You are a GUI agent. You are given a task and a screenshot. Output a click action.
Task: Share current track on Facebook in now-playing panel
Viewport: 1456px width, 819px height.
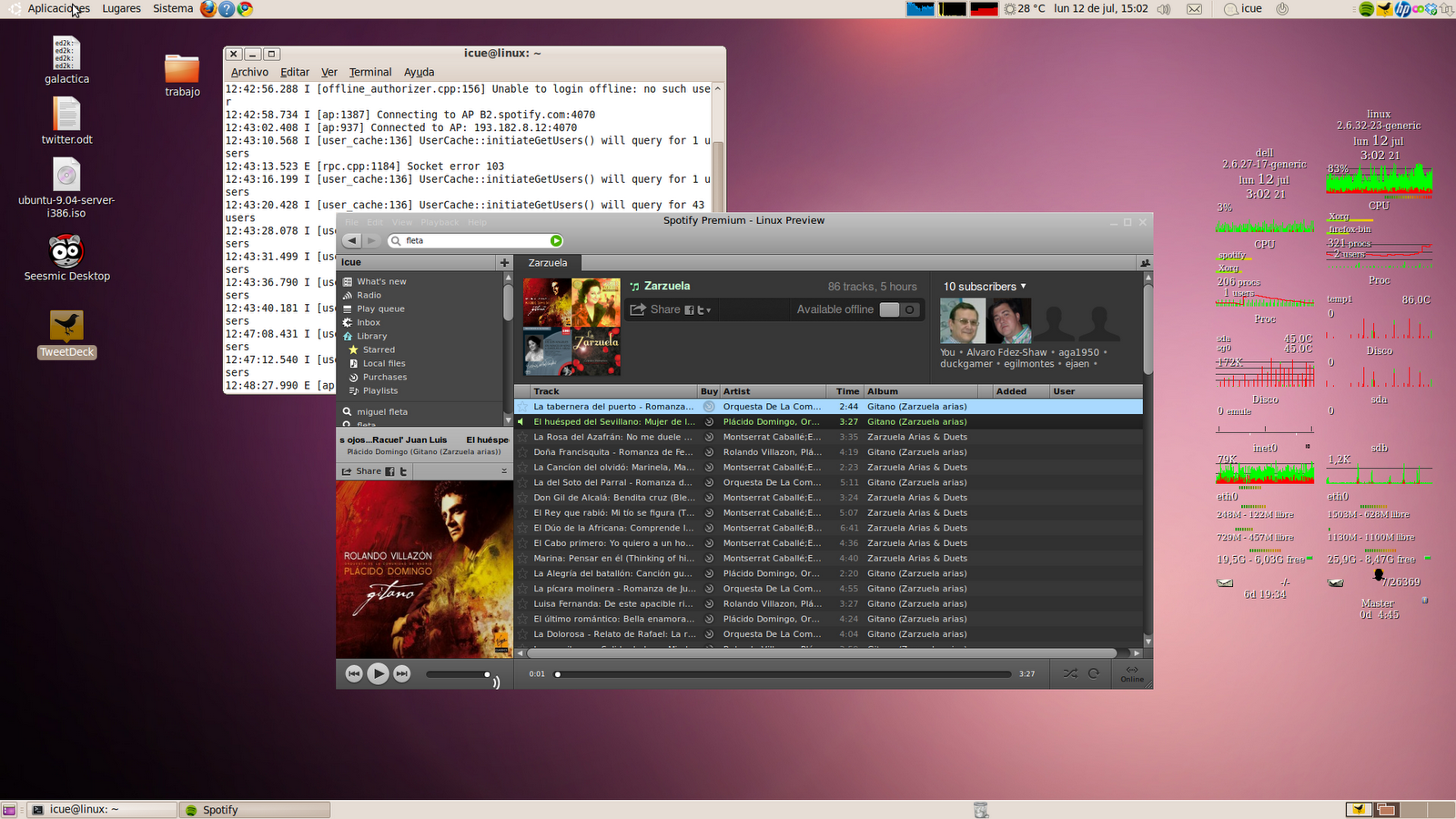(x=389, y=471)
